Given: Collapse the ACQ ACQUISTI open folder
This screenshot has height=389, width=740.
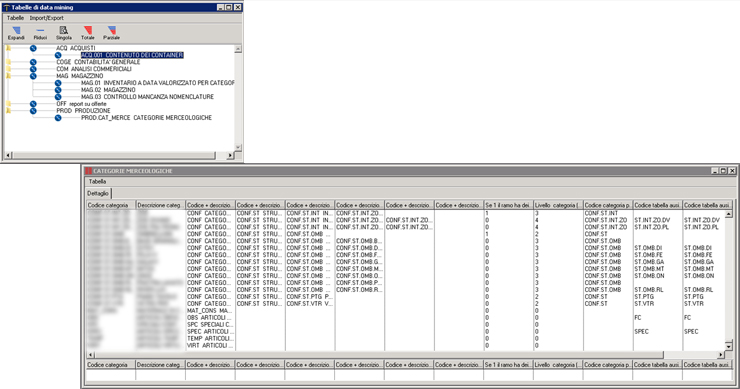Looking at the screenshot, I should click(x=8, y=48).
